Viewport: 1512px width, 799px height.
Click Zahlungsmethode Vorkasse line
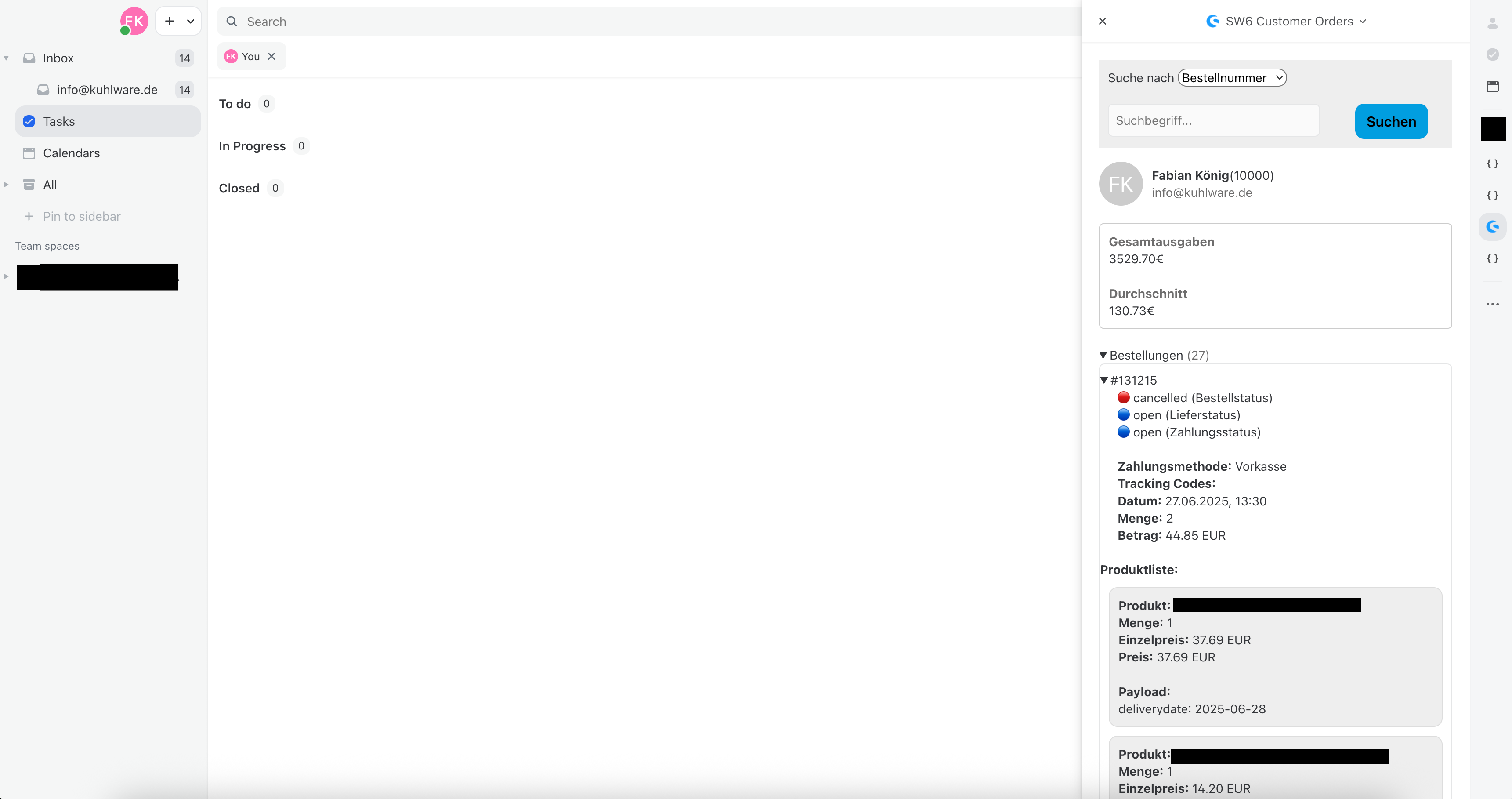[x=1202, y=467]
